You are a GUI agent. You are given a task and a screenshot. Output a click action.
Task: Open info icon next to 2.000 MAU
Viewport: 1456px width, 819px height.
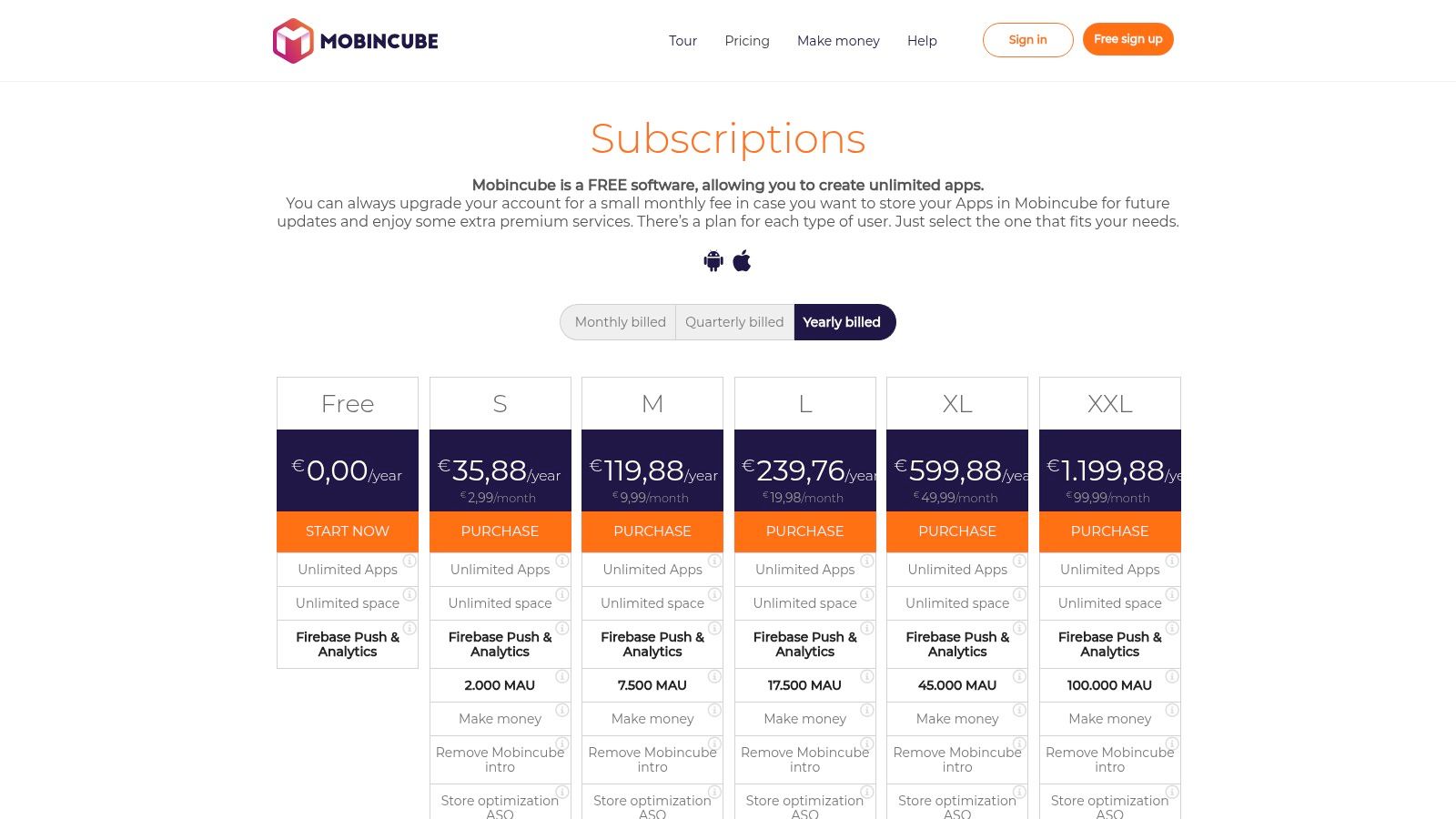tap(563, 677)
